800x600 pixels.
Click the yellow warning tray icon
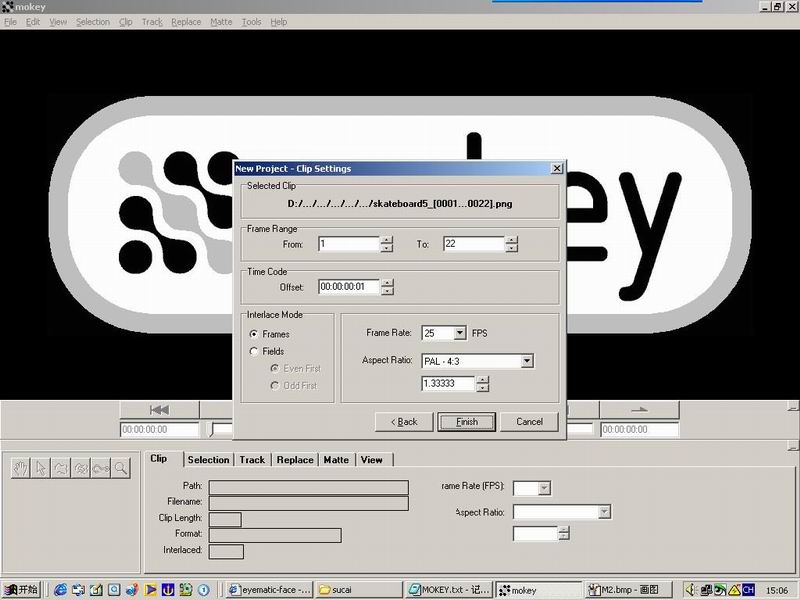tap(735, 590)
